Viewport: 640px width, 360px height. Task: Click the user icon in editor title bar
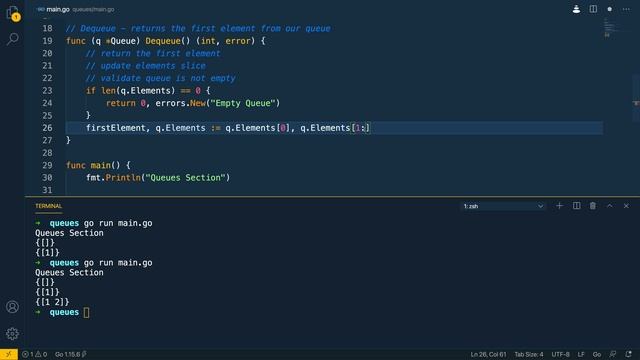576,9
